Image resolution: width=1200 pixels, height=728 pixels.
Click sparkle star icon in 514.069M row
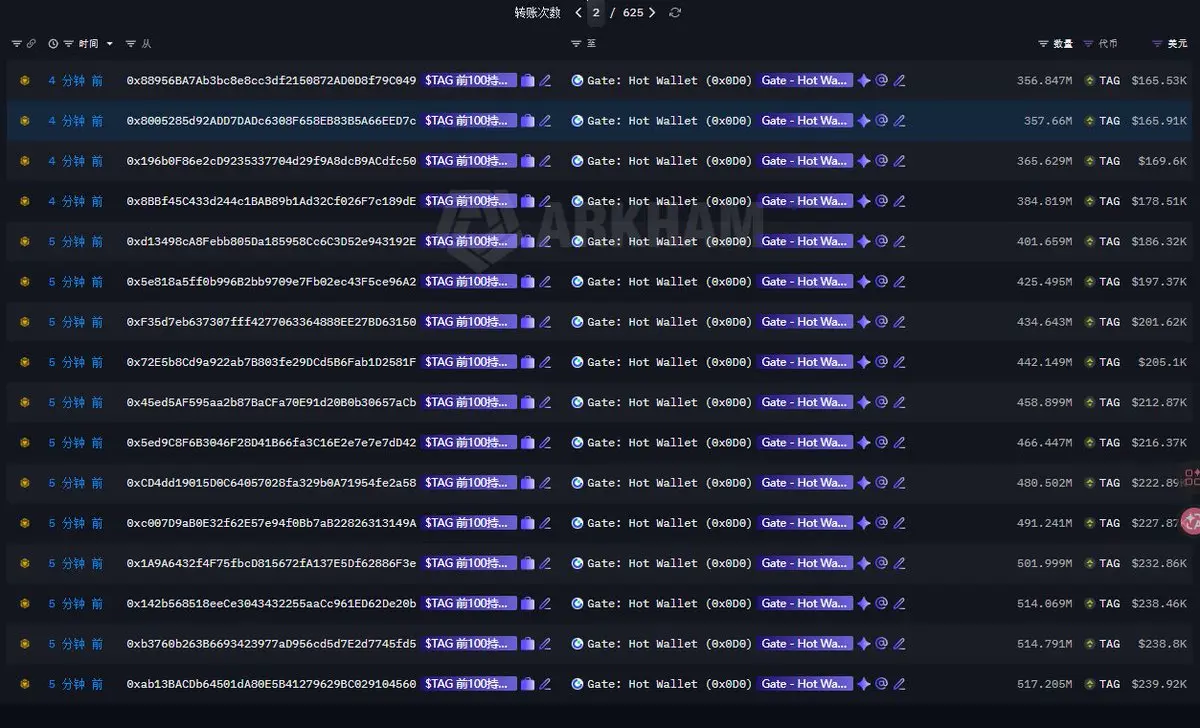pyautogui.click(x=864, y=603)
